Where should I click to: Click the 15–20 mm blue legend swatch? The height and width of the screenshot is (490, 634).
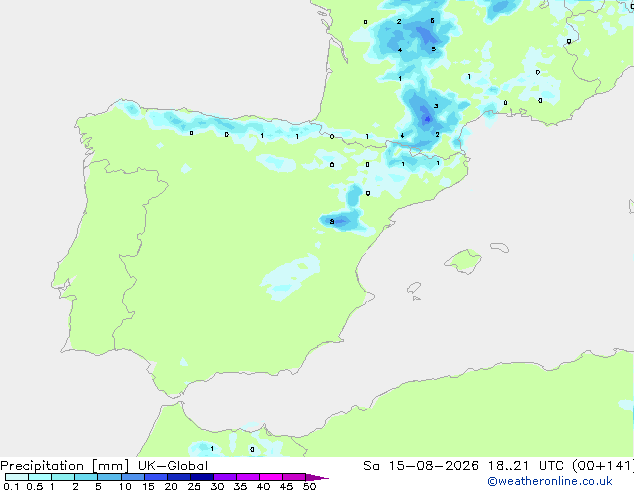pos(155,477)
